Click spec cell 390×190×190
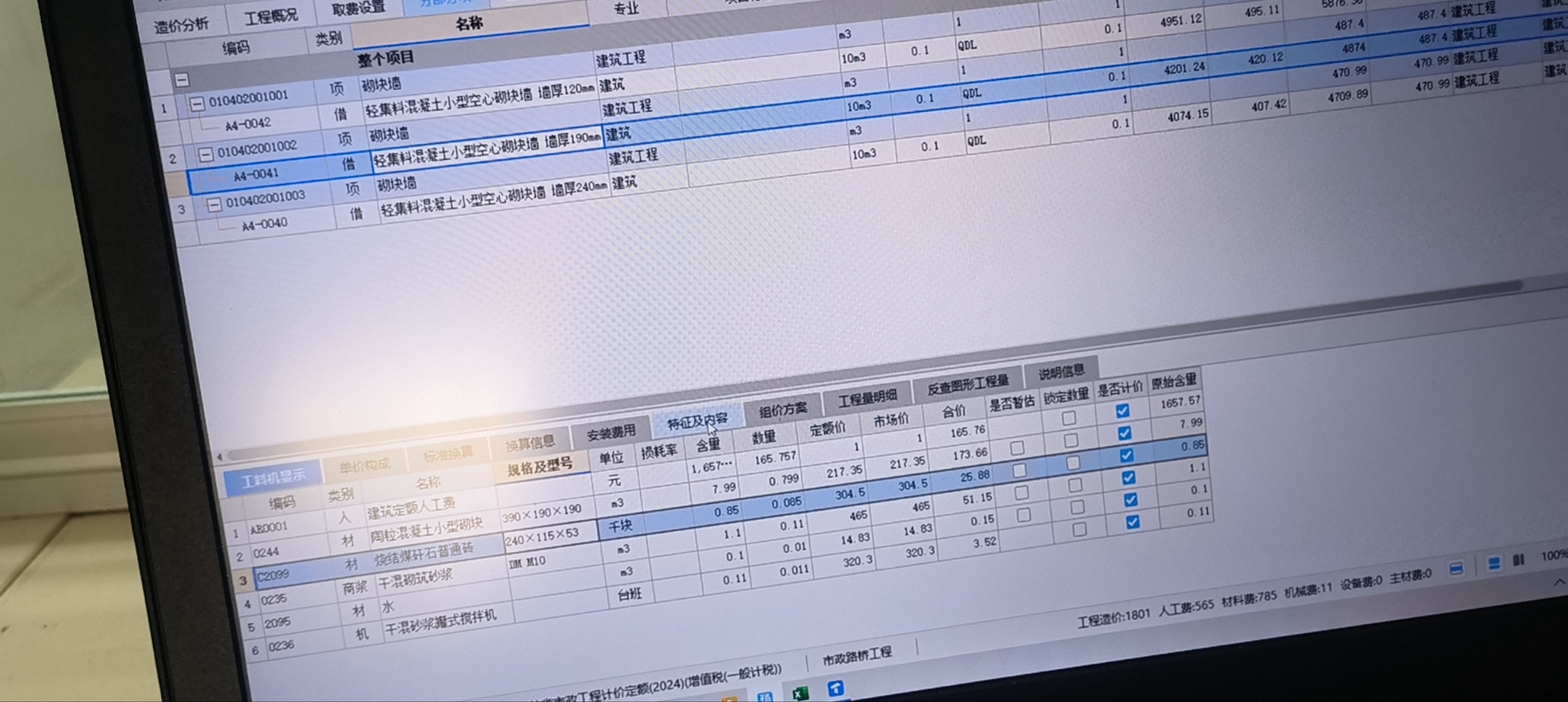This screenshot has height=702, width=1568. coord(541,513)
